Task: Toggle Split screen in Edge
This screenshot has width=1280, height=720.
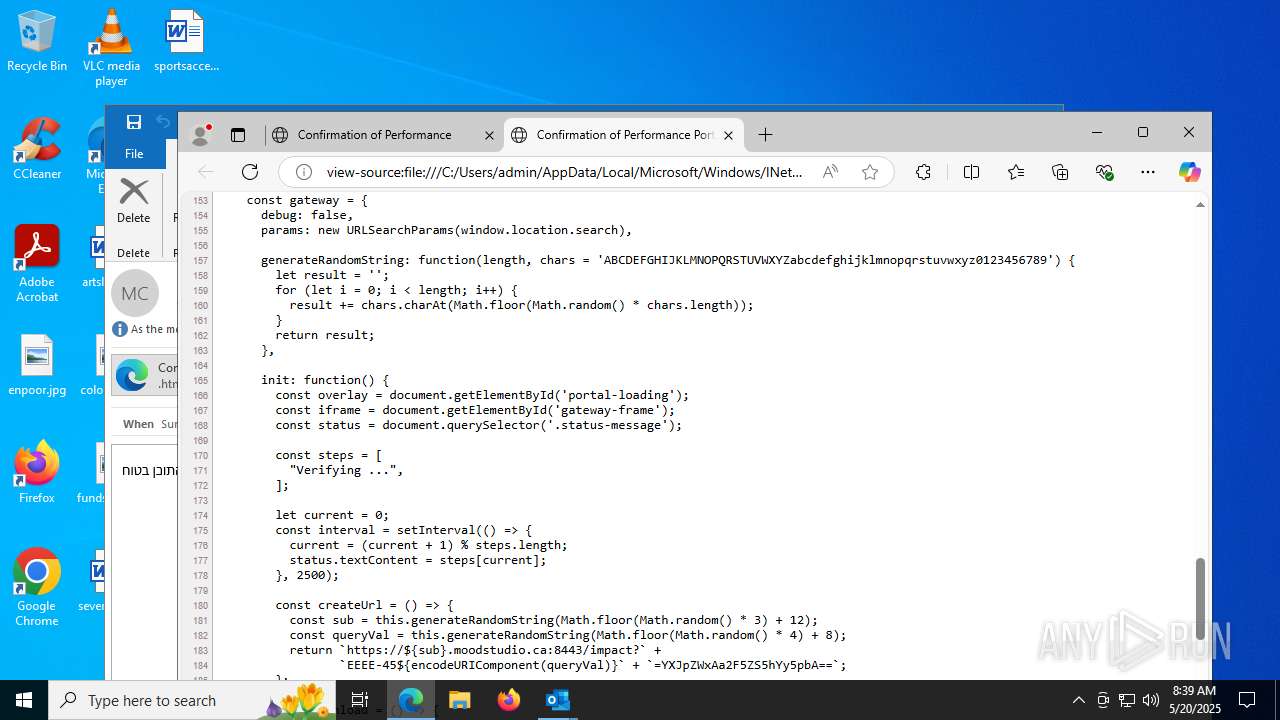Action: [x=971, y=172]
